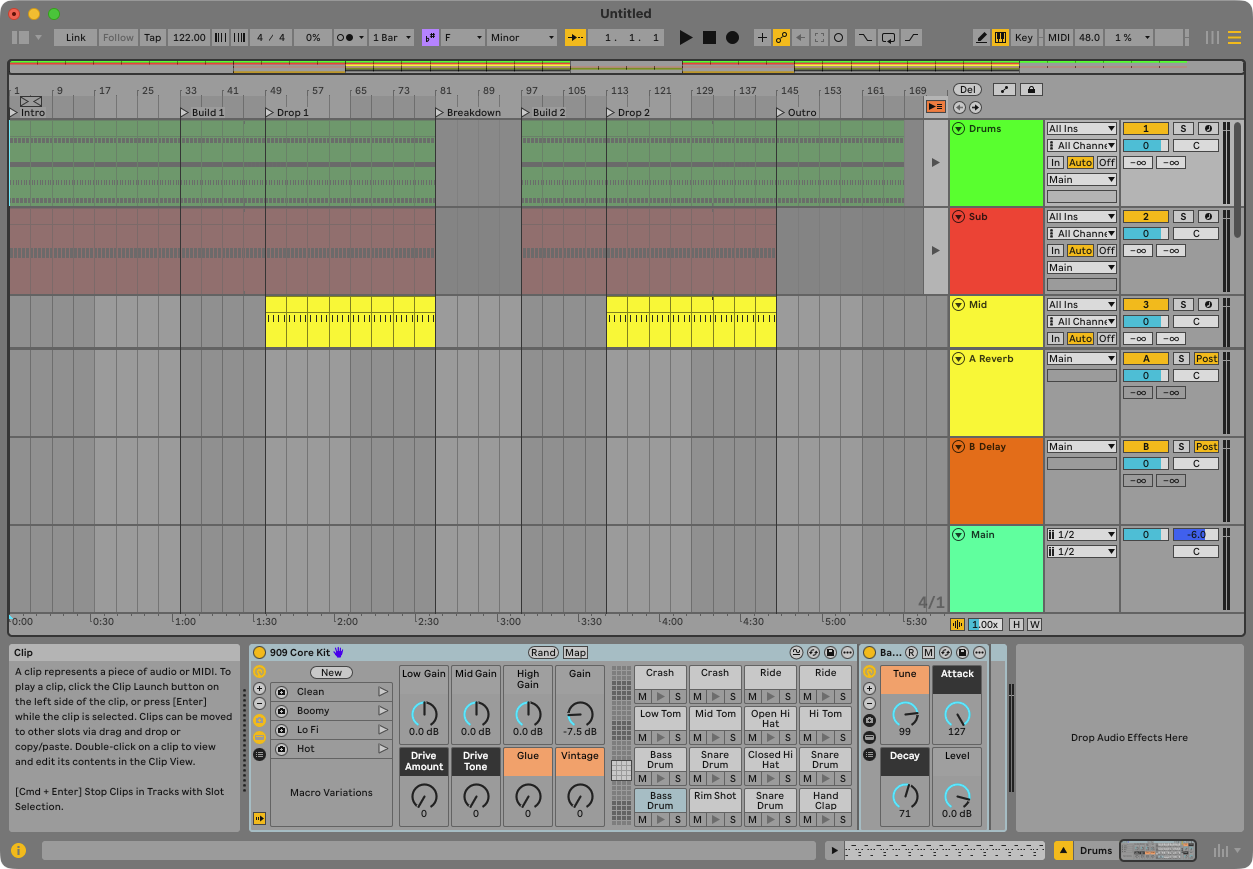Toggle Computer MIDI Keyboard icon
The width and height of the screenshot is (1253, 869).
coord(1000,37)
